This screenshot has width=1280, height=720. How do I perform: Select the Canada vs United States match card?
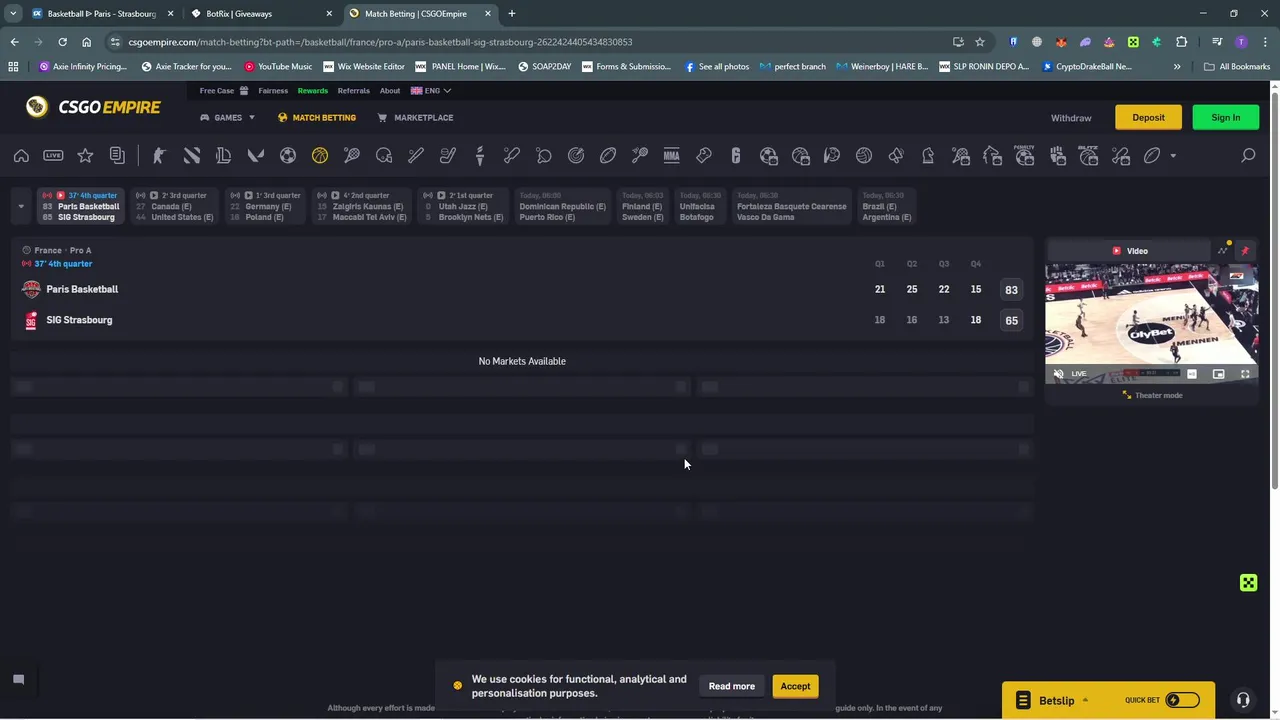pyautogui.click(x=175, y=206)
